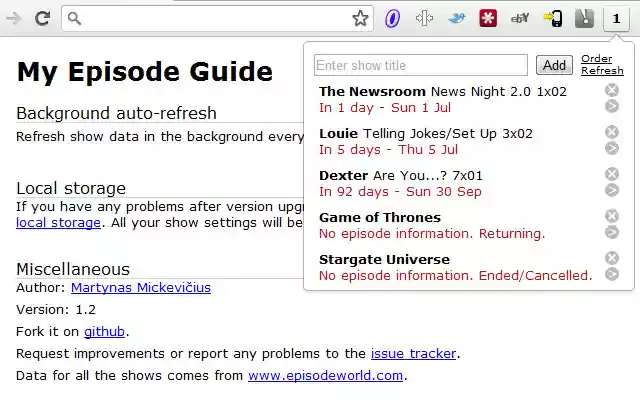Remove Louie from the show list
This screenshot has width=640, height=400.
tap(611, 132)
